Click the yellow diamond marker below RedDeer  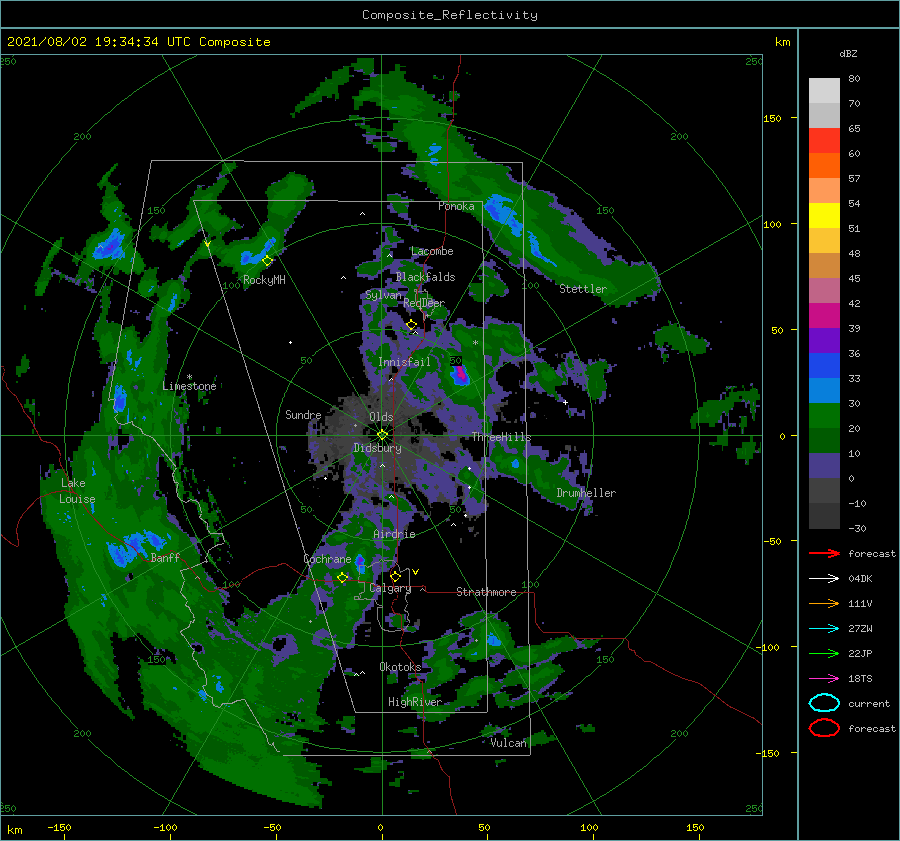tap(411, 325)
